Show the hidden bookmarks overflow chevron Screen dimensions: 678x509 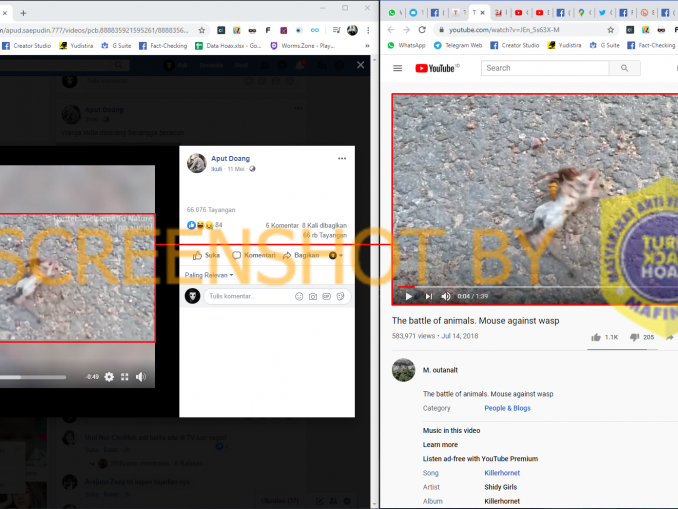coord(367,45)
